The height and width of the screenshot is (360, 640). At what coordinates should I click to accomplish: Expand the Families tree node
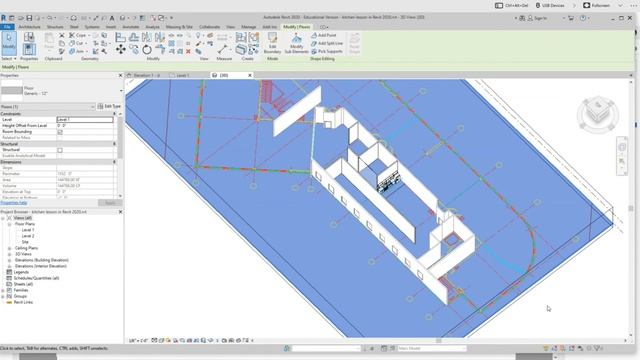tap(3, 290)
